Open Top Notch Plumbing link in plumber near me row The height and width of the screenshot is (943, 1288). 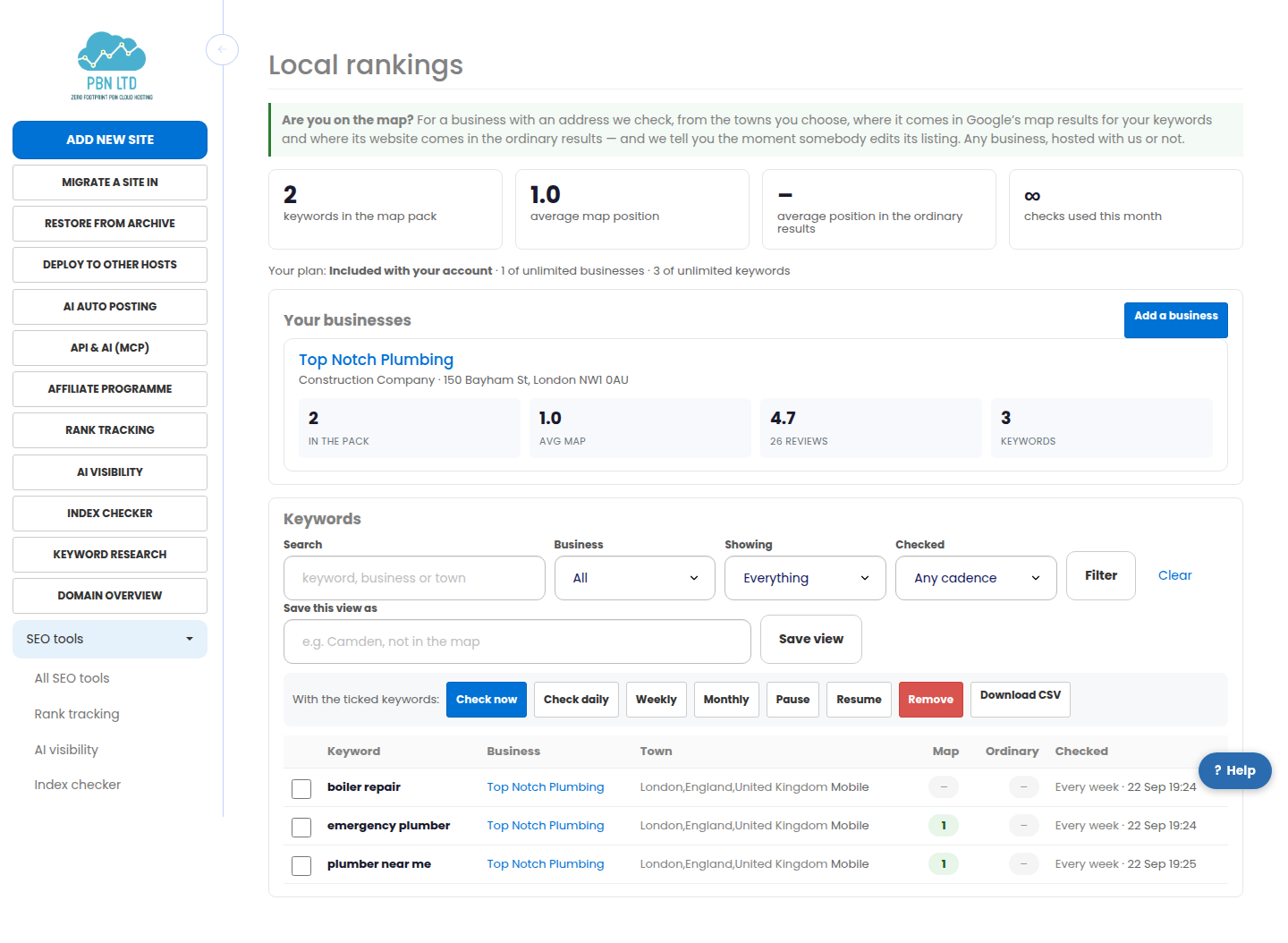click(x=546, y=864)
